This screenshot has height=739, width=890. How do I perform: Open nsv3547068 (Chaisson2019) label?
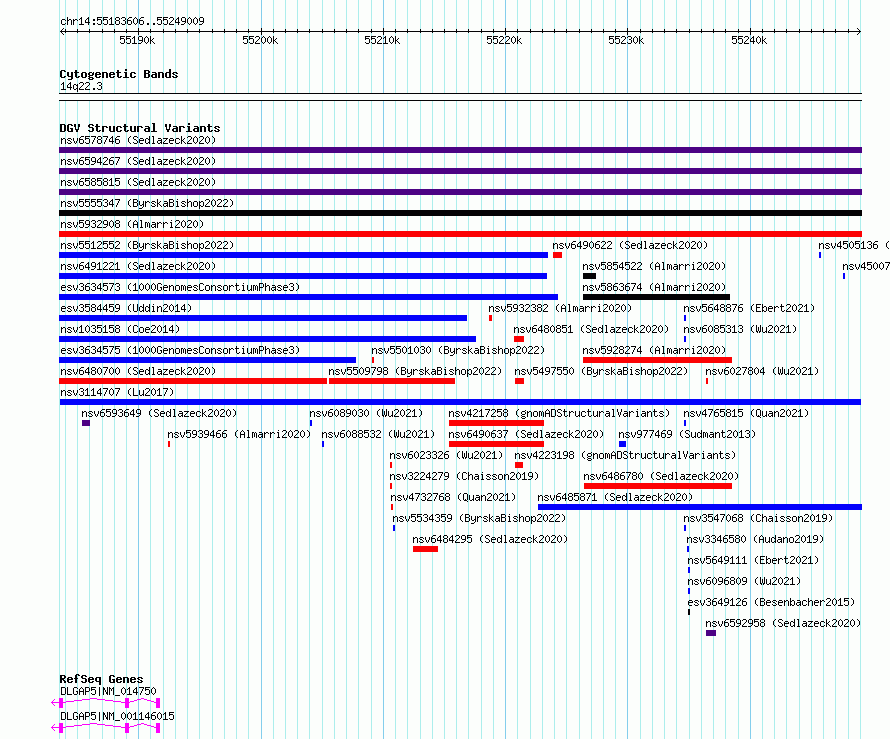click(x=758, y=518)
